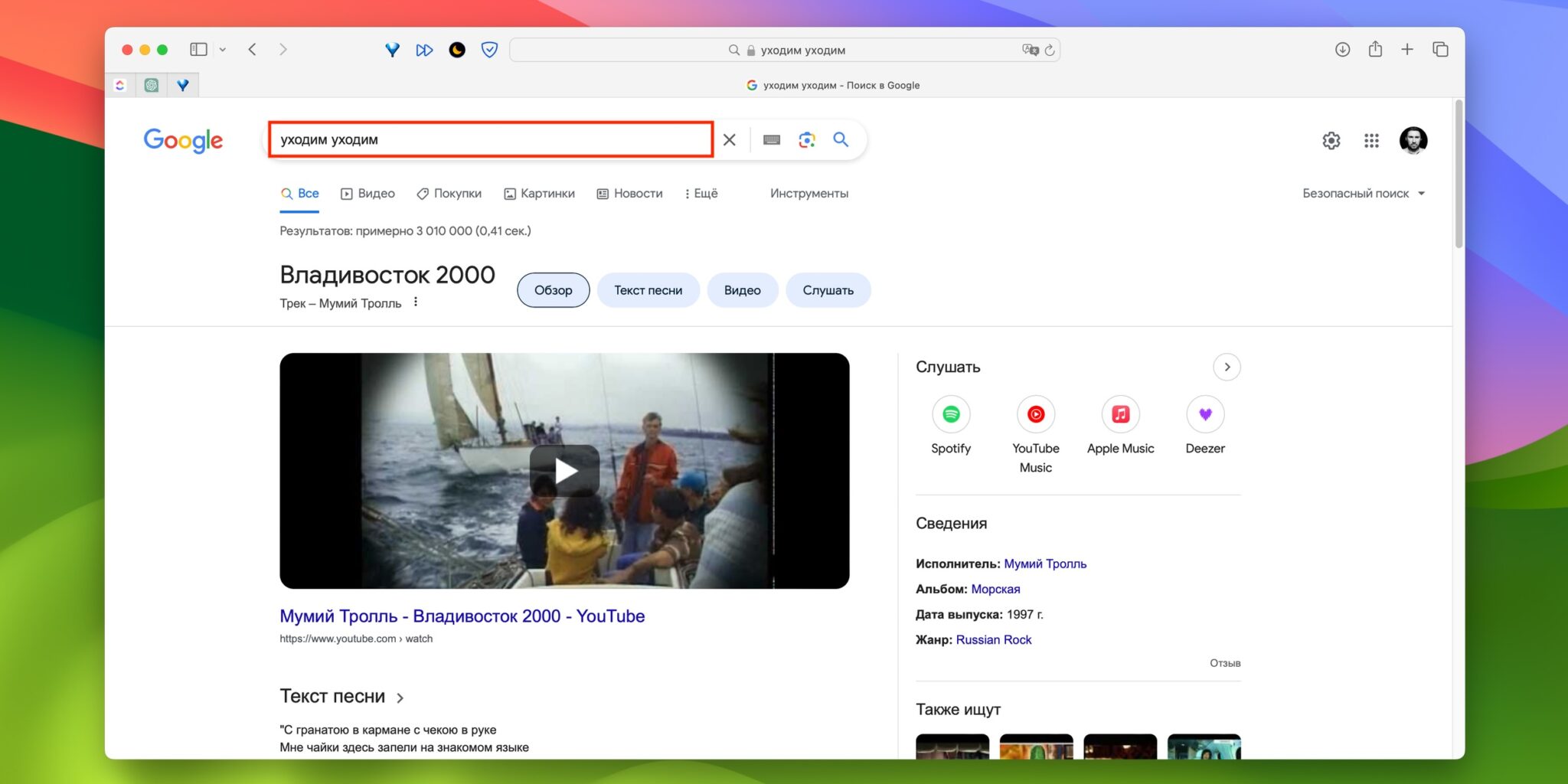Open Google apps grid icon
This screenshot has width=1568, height=784.
tap(1371, 141)
